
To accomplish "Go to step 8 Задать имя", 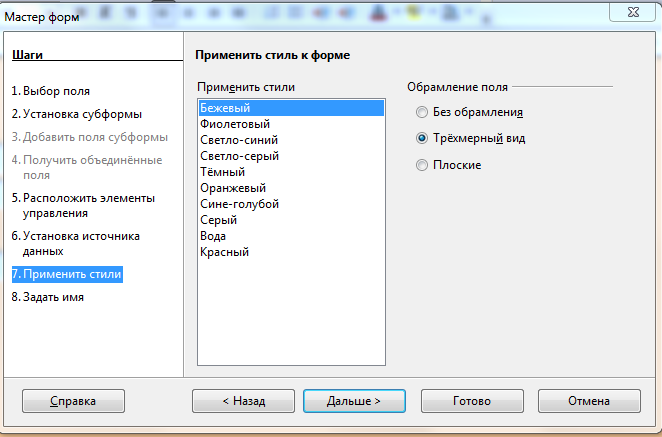I will click(48, 297).
